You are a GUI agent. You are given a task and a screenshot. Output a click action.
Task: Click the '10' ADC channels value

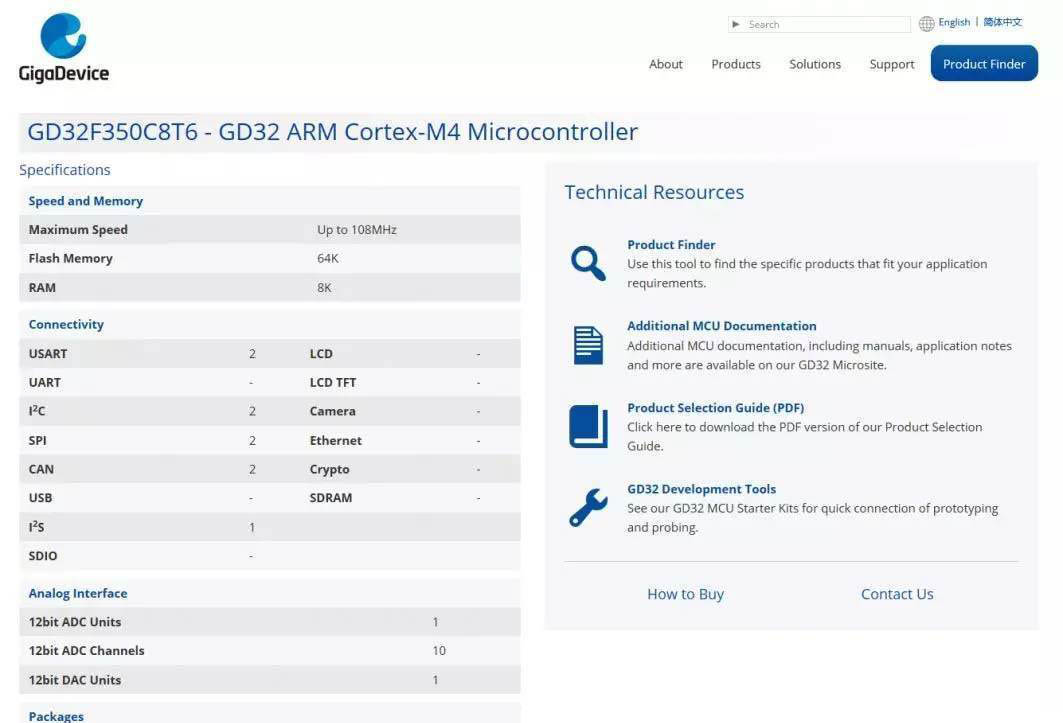439,650
